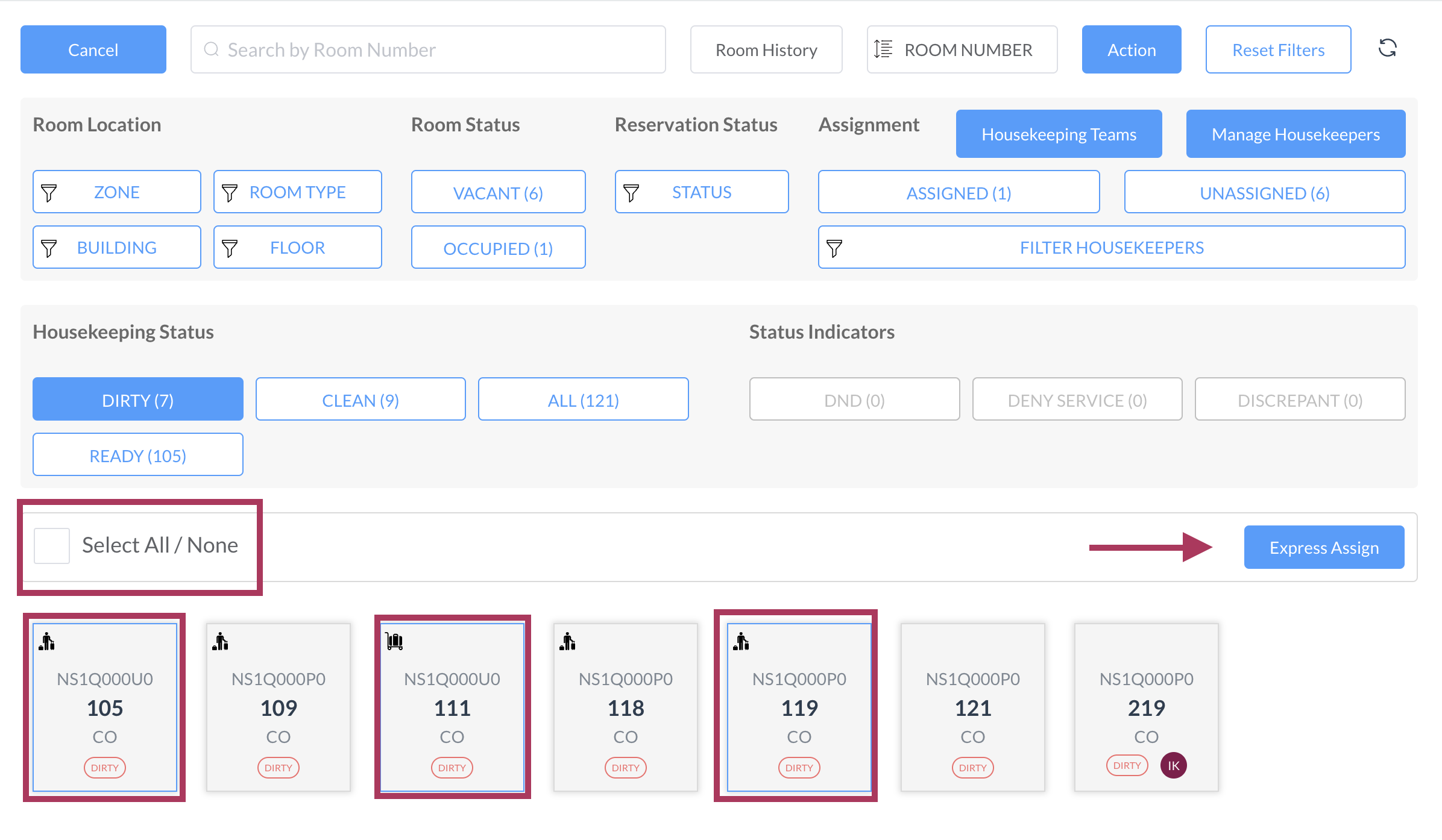This screenshot has width=1442, height=840.
Task: Click the guest with luggage icon on room 119
Action: (741, 641)
